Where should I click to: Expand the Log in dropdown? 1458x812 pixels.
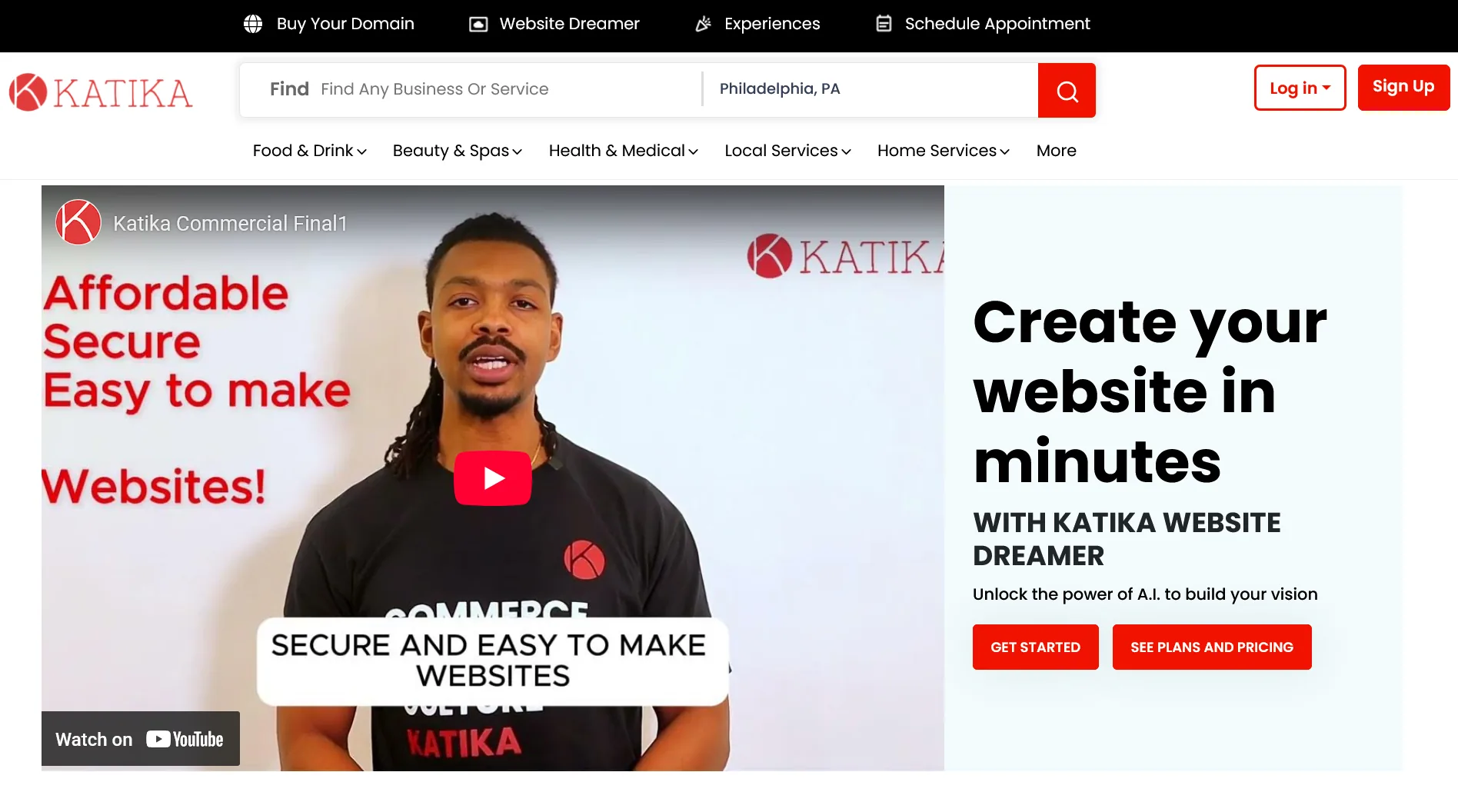[1300, 88]
